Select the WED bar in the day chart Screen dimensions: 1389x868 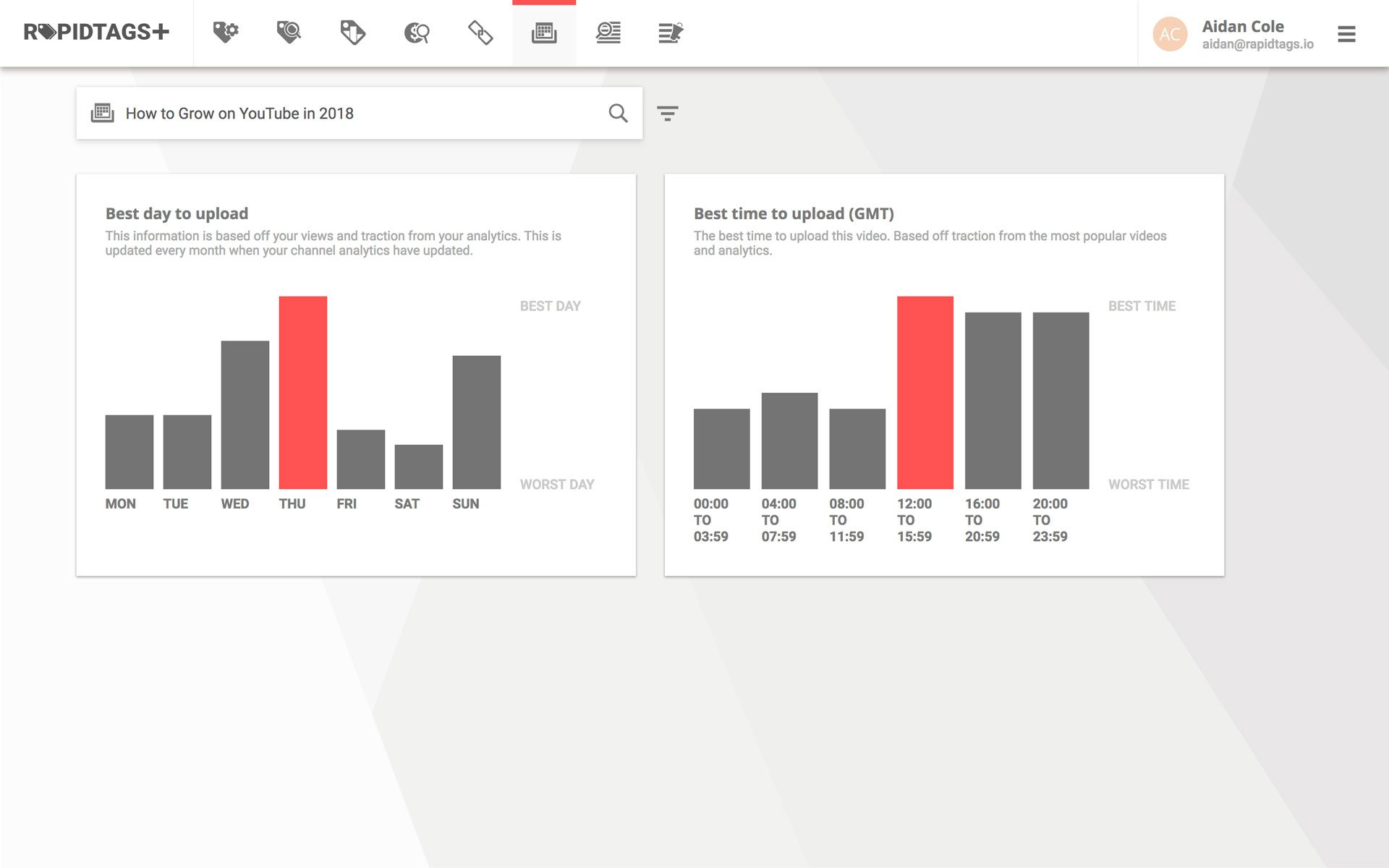coord(245,414)
